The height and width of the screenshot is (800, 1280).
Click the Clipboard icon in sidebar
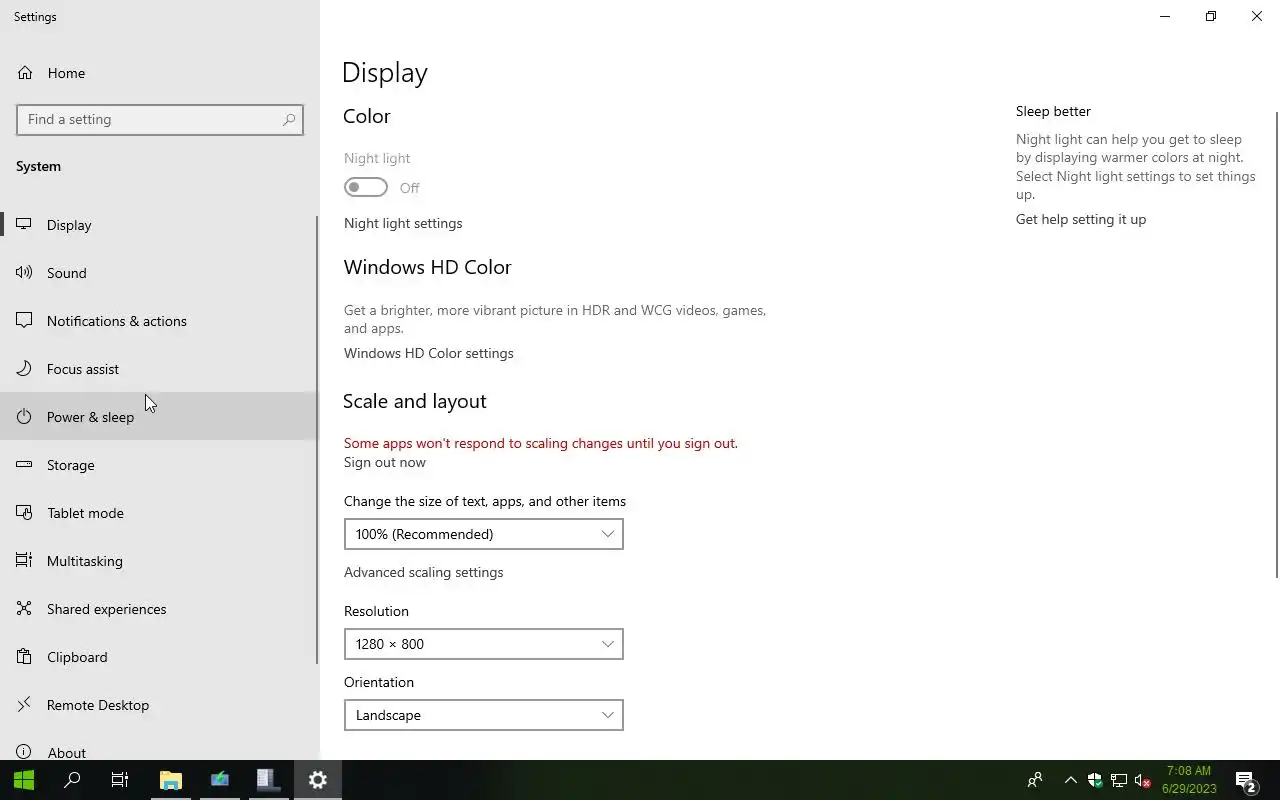(24, 657)
